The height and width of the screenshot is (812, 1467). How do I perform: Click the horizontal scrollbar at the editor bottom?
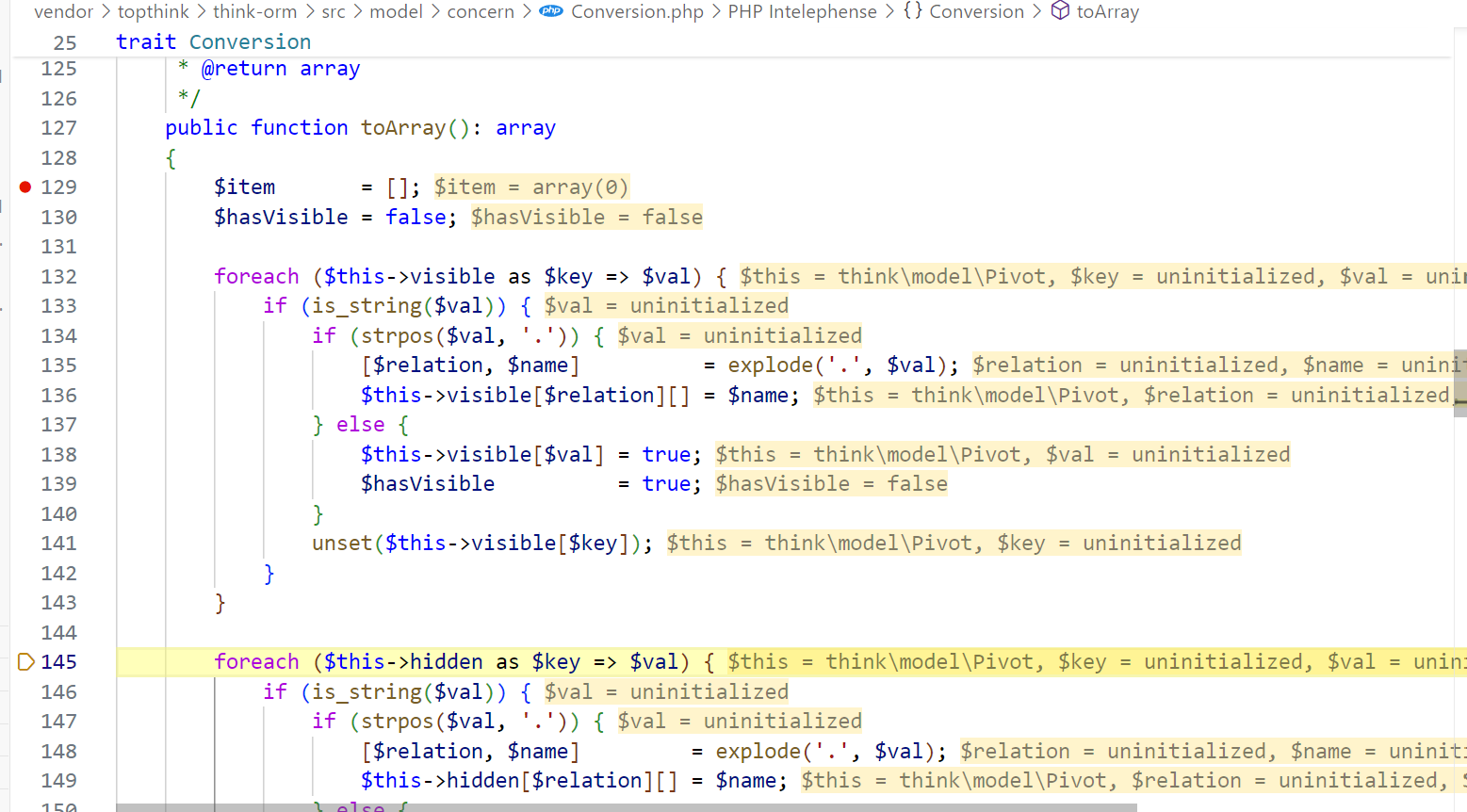point(627,807)
